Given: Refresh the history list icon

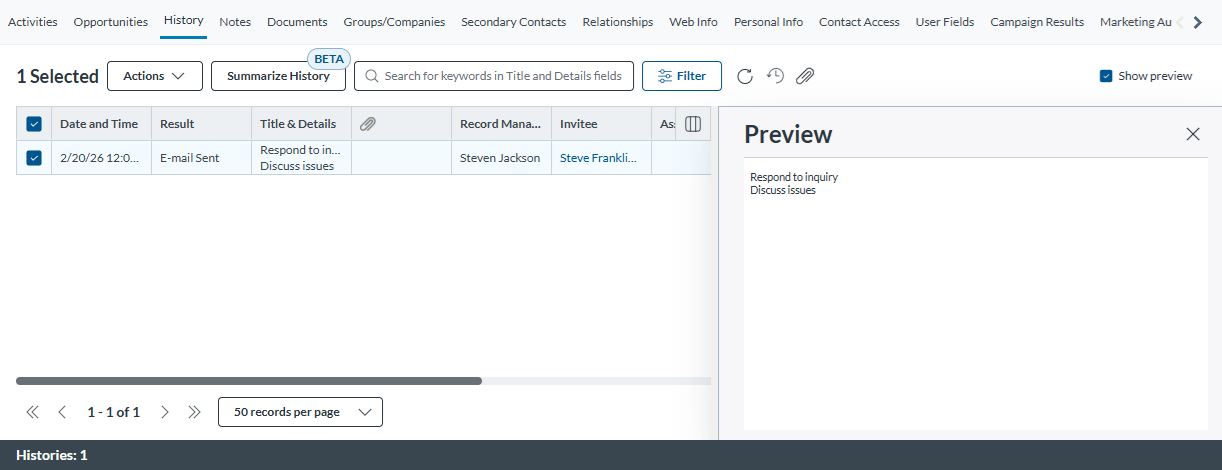Looking at the screenshot, I should 744,76.
